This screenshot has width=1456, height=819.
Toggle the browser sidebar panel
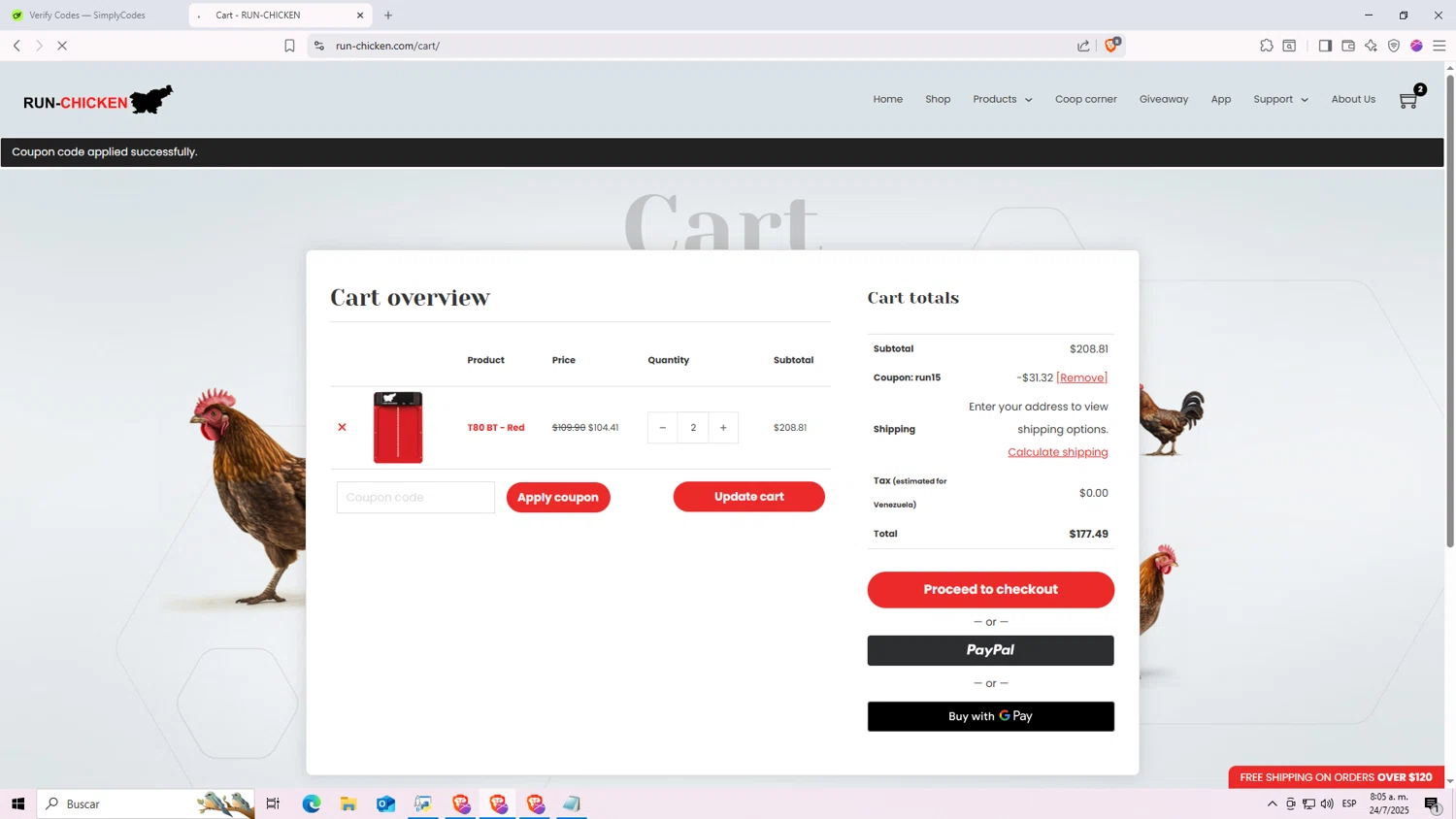pyautogui.click(x=1325, y=46)
